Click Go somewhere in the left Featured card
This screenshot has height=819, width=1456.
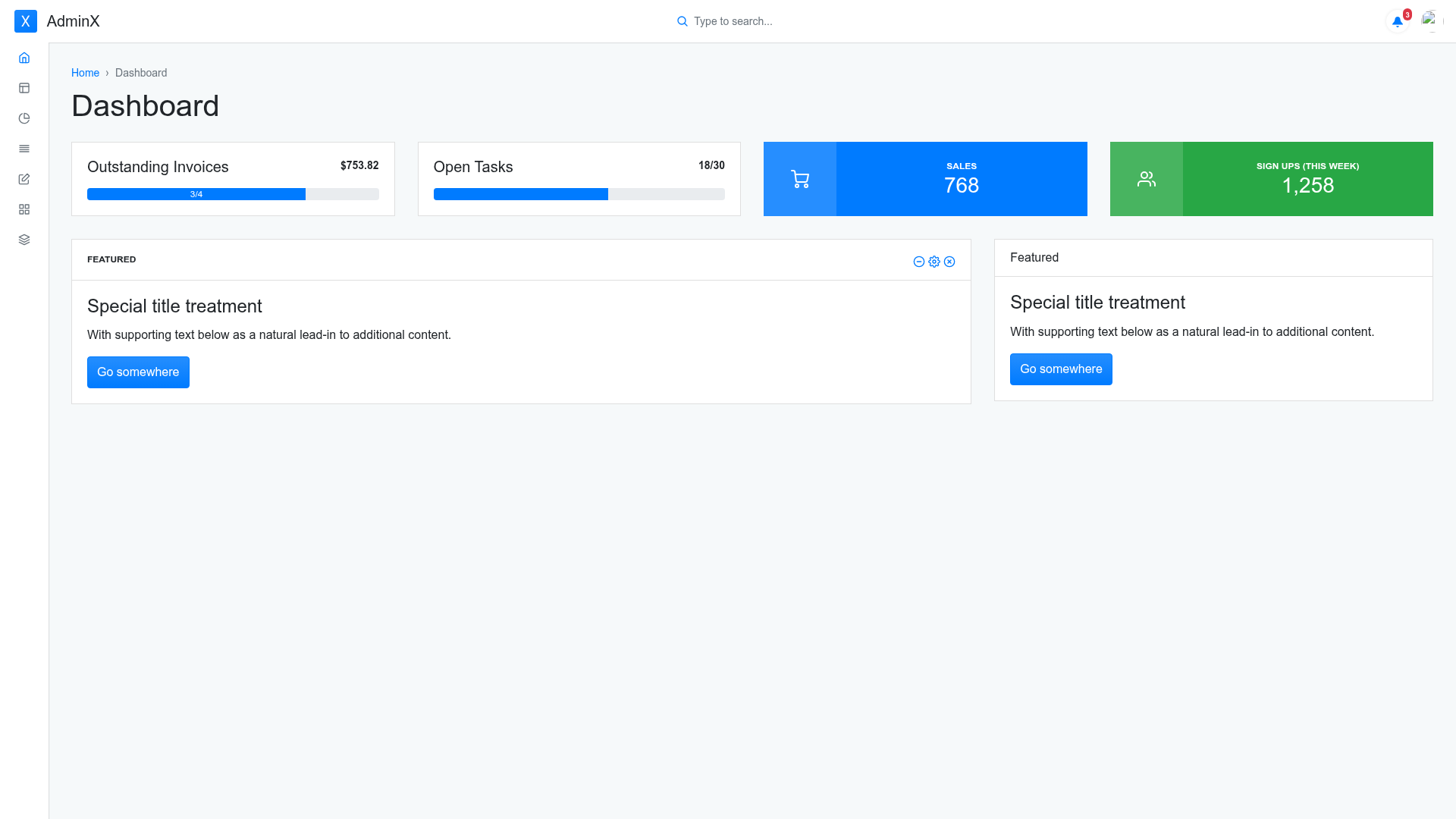(x=138, y=372)
